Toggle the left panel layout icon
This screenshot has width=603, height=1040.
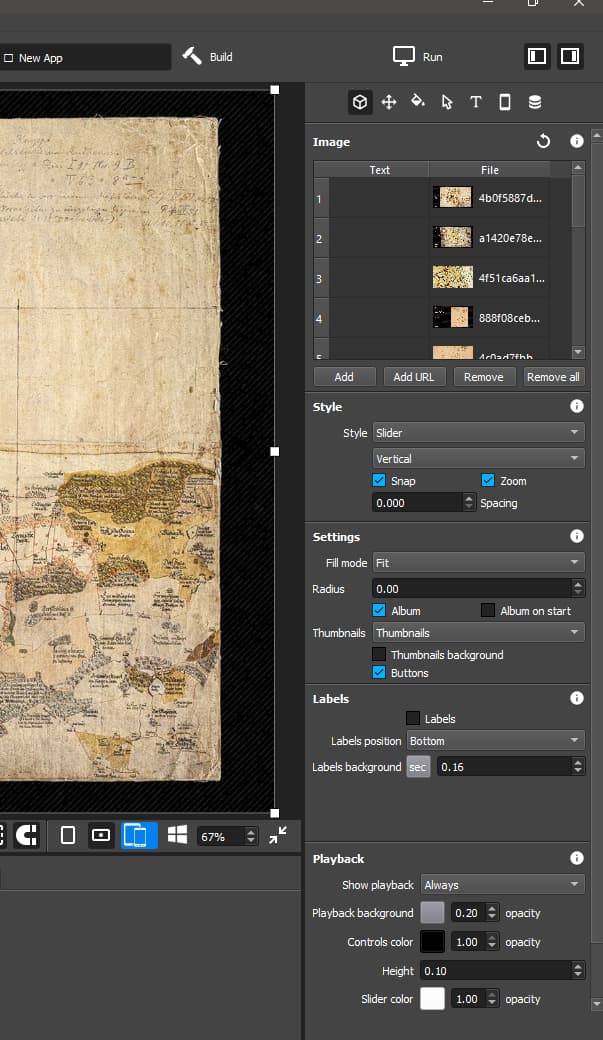point(537,56)
